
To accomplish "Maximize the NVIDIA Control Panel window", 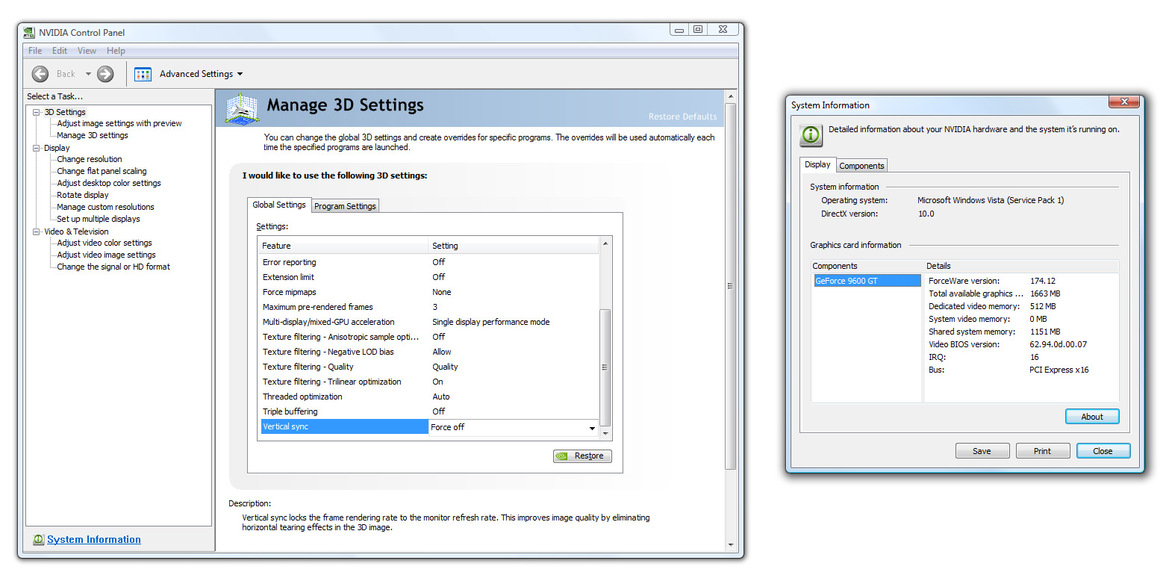I will tap(698, 29).
